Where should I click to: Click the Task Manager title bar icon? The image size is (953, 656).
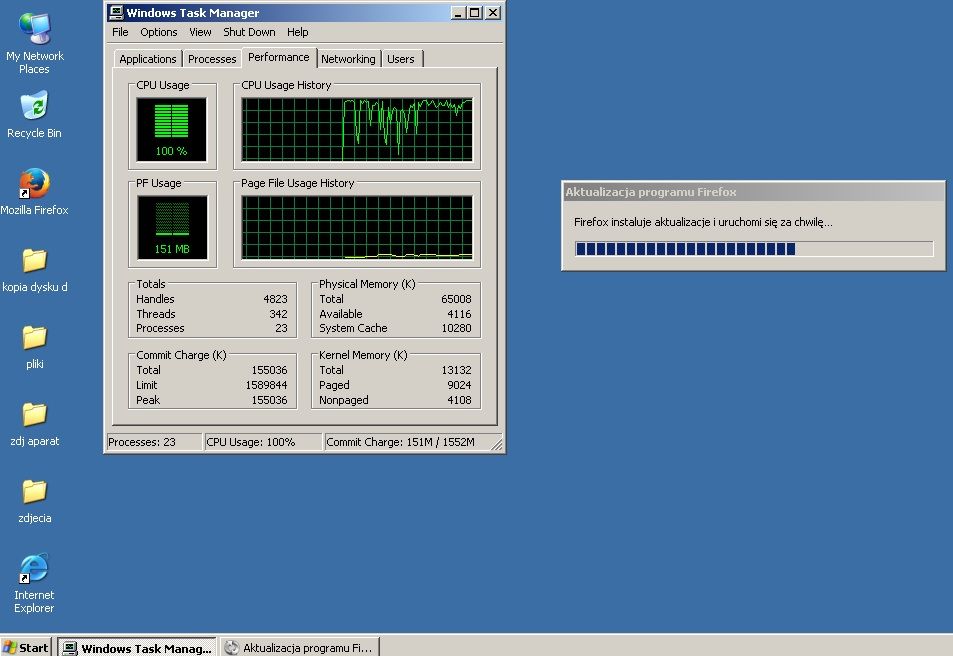point(115,12)
